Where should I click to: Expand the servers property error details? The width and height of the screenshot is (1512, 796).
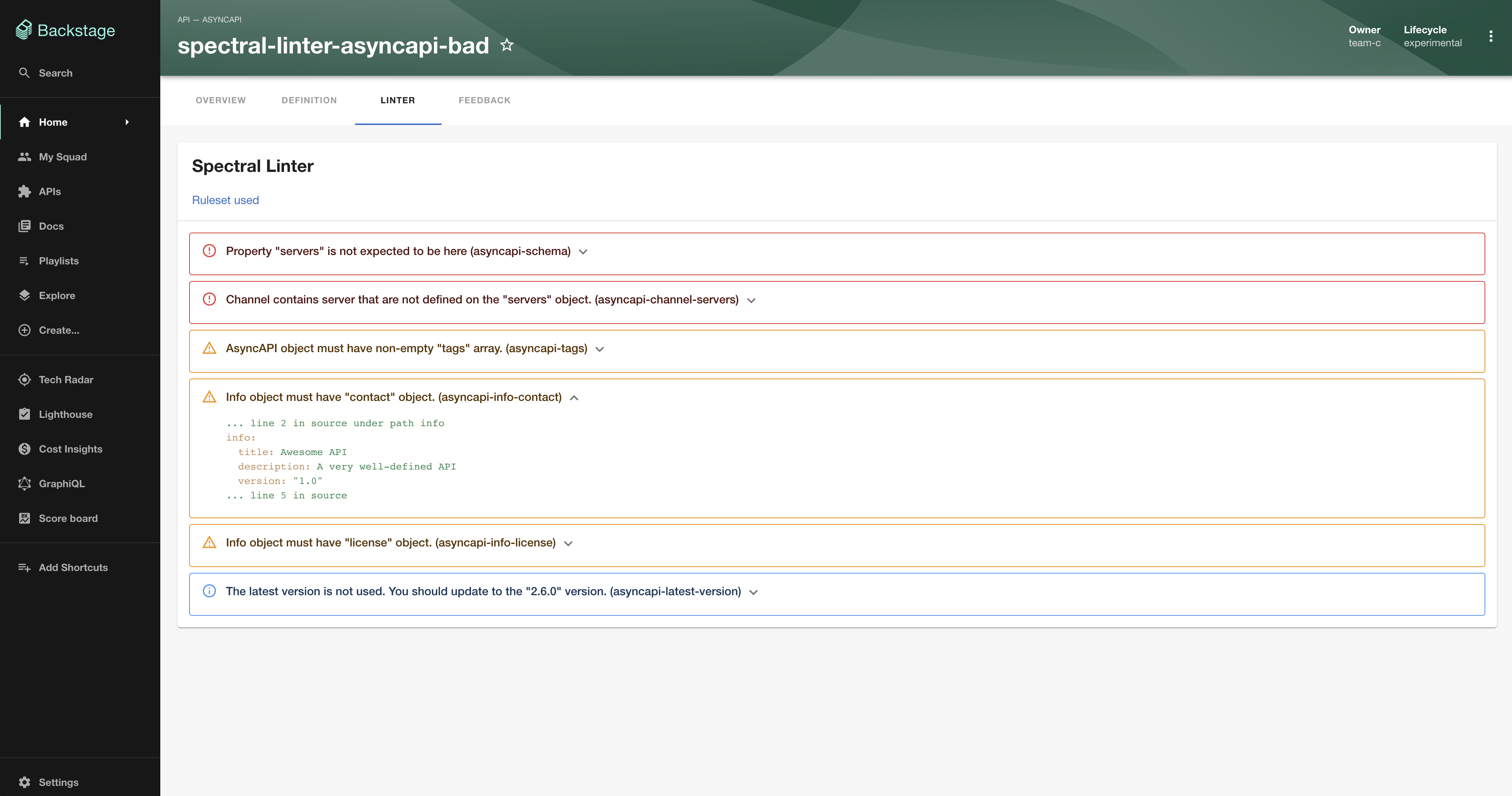point(583,252)
